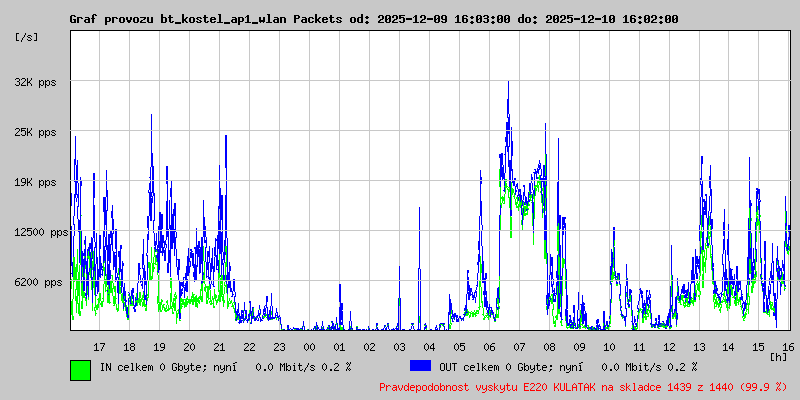
Task: Click the '17' hour tick label
Action: tap(99, 347)
